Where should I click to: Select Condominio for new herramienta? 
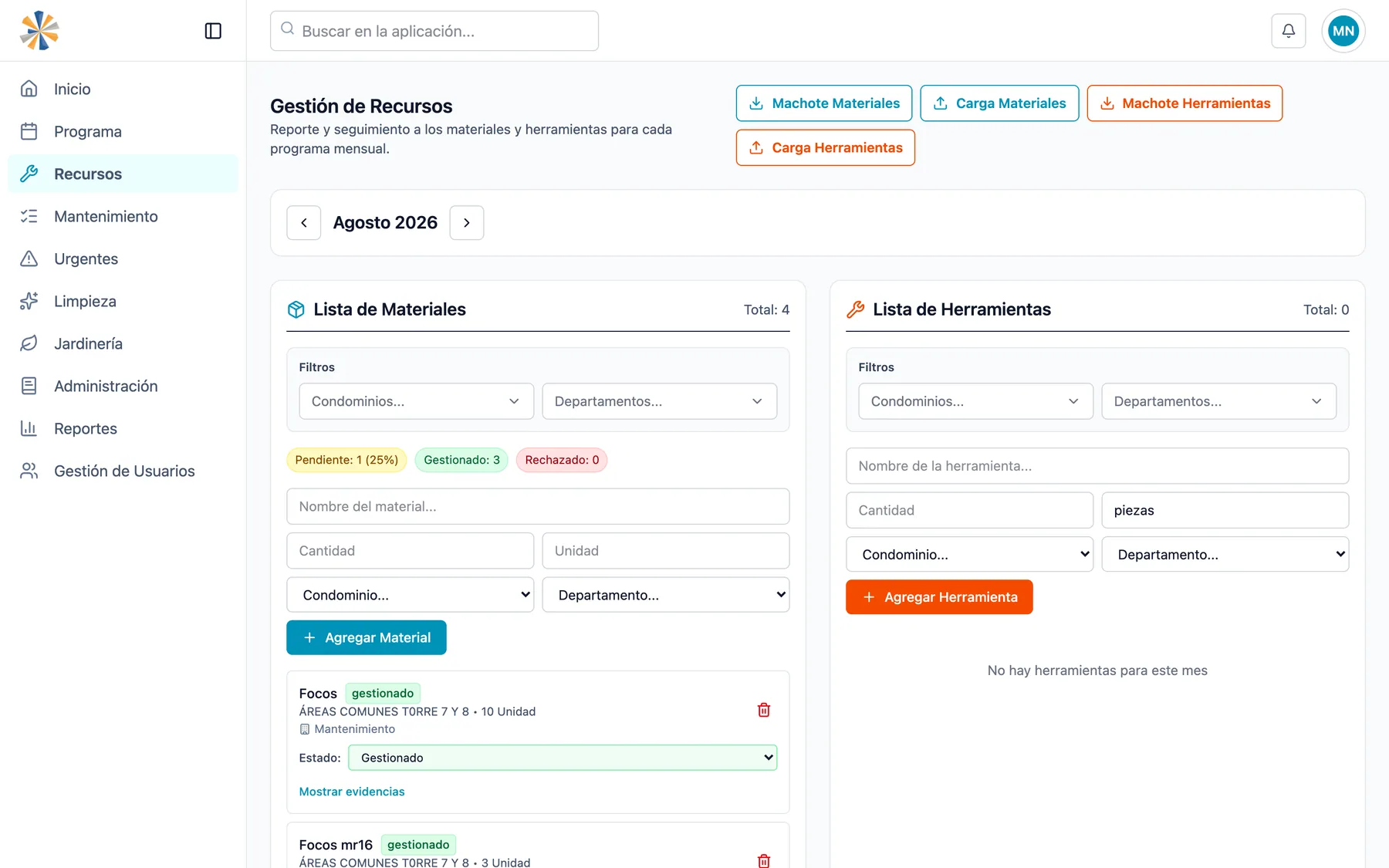pos(970,554)
